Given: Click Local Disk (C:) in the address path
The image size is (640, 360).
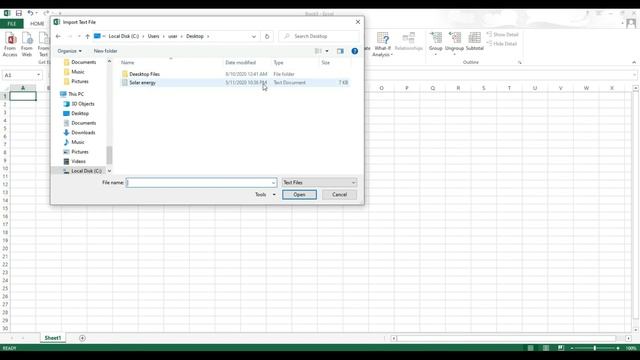Looking at the screenshot, I should pos(124,36).
